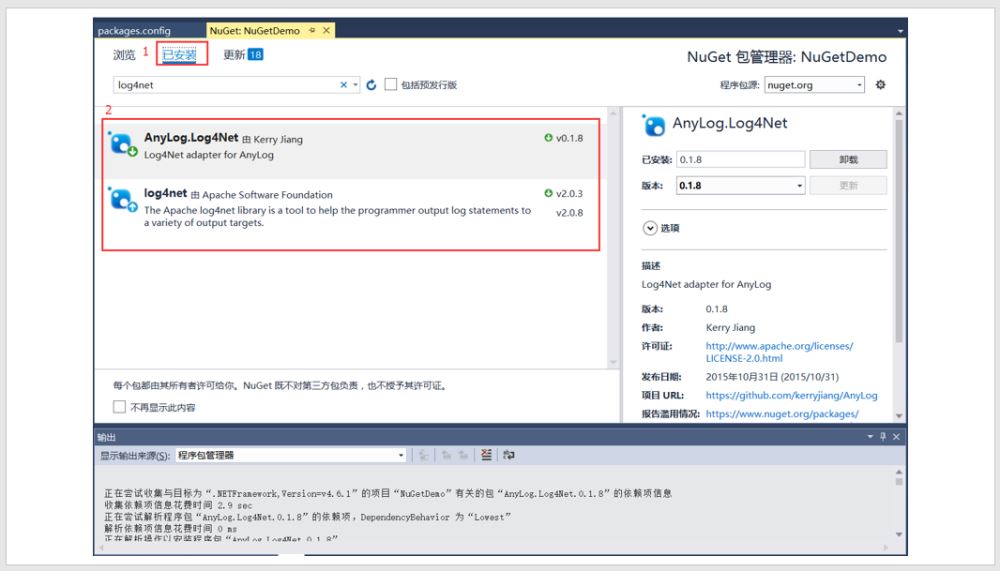Refresh the package list
This screenshot has width=1000, height=571.
click(x=371, y=85)
